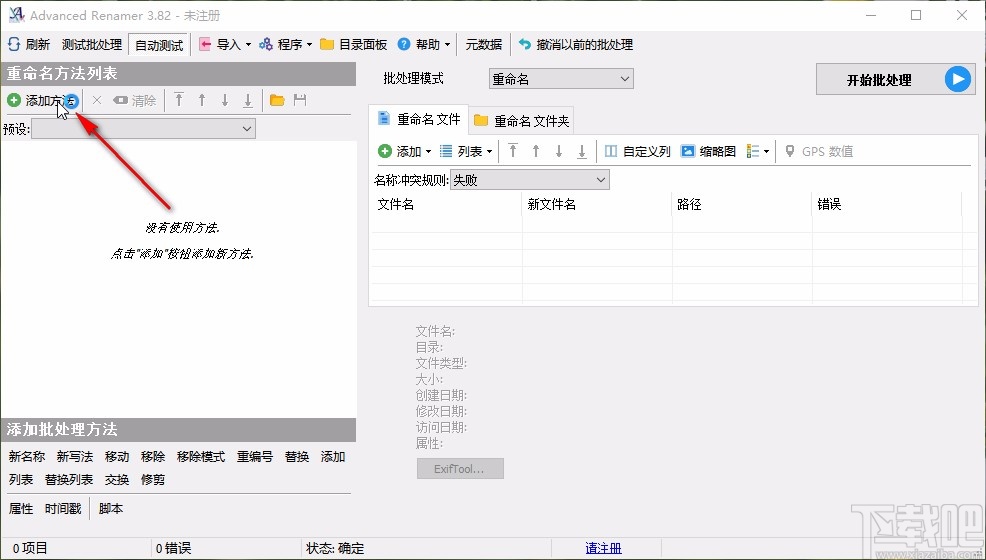This screenshot has height=560, width=986.
Task: Add the 替换列表 batch method
Action: [69, 480]
